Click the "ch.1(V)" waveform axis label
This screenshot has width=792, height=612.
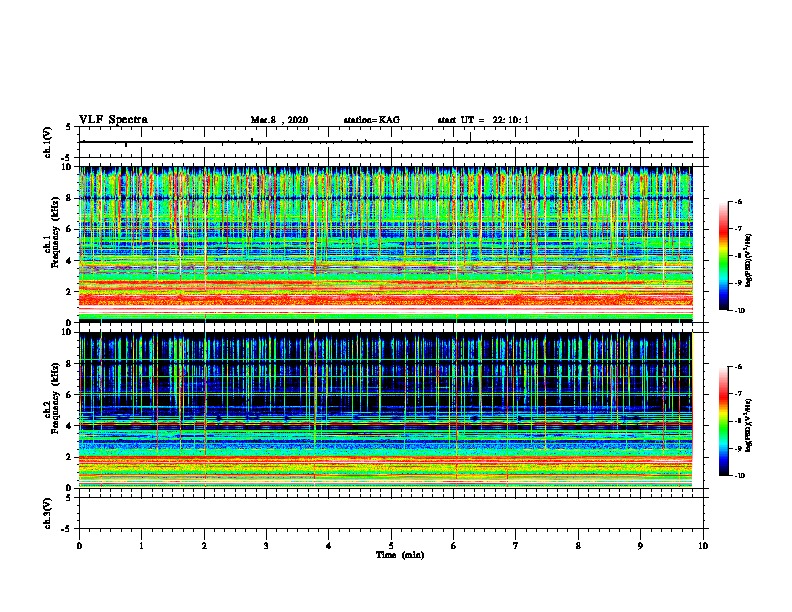coord(47,142)
